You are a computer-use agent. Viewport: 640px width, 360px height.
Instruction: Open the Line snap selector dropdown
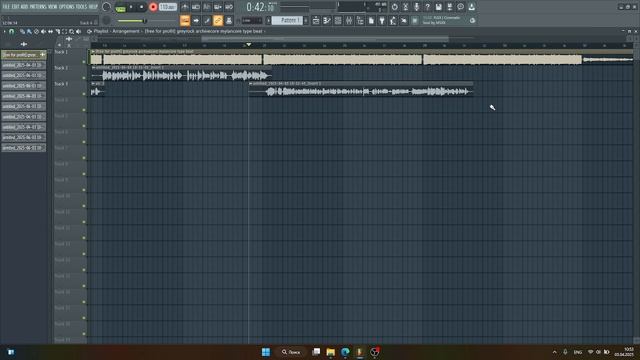252,20
